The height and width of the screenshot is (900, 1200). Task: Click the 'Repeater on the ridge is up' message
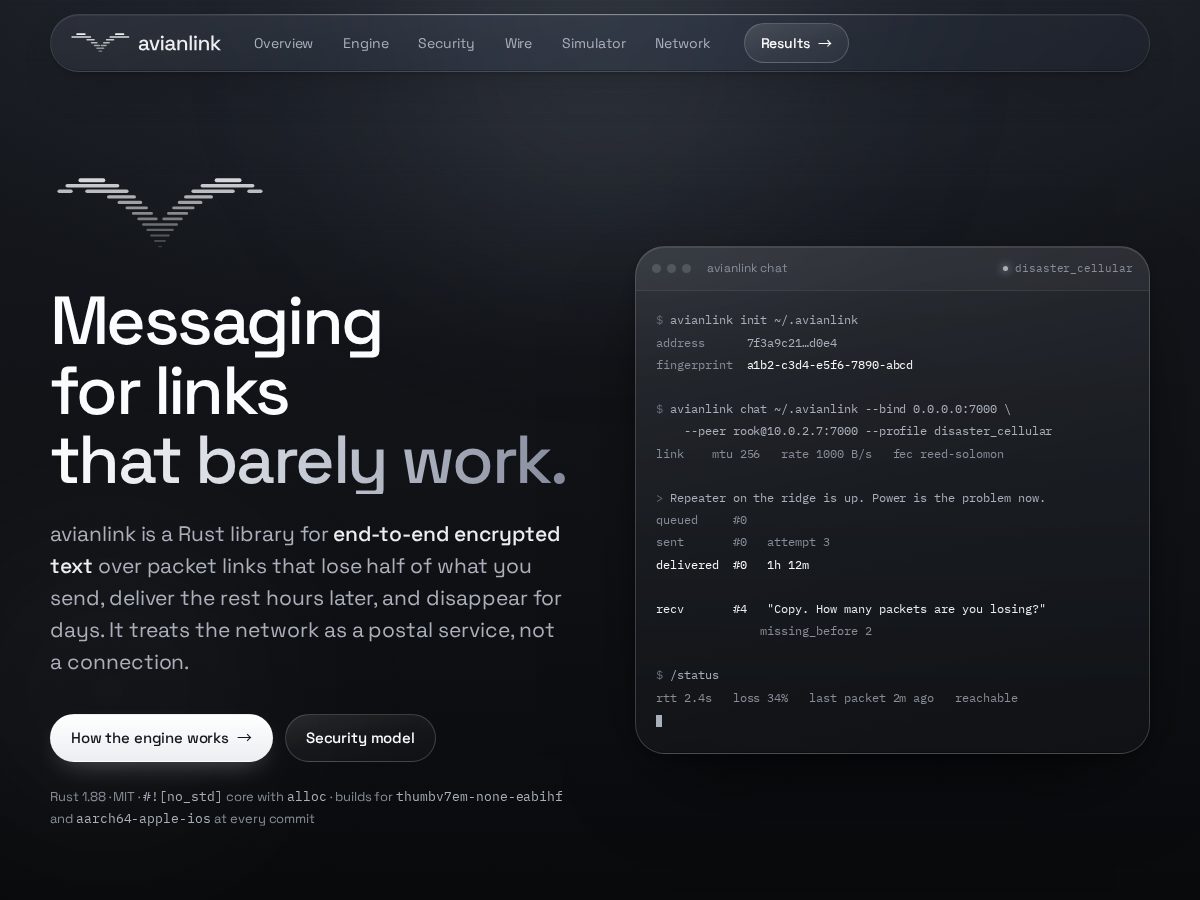851,498
